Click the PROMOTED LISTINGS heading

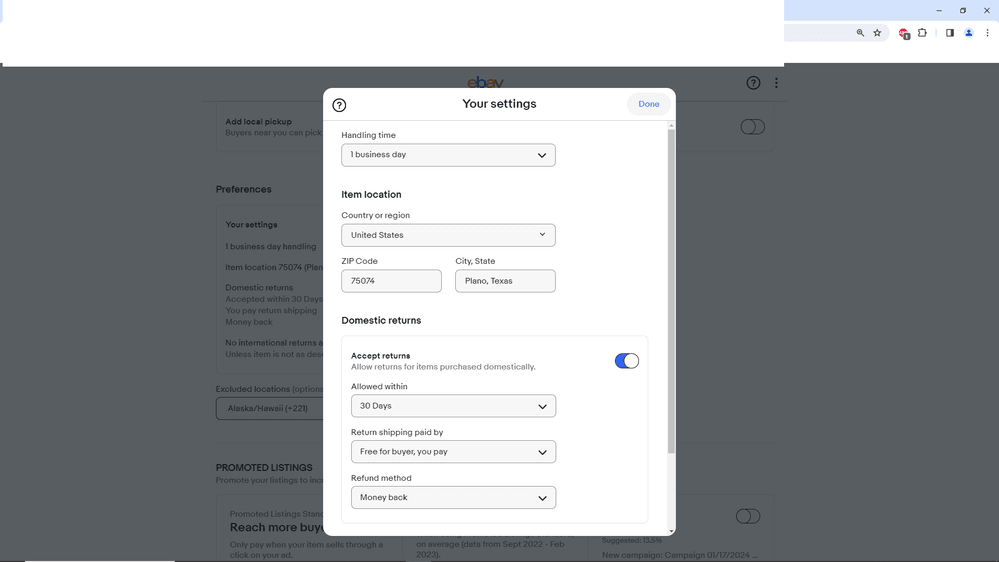(x=264, y=468)
